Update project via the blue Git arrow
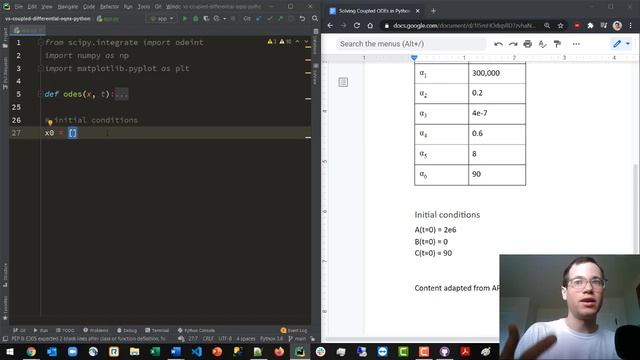This screenshot has height=360, width=640. (258, 18)
